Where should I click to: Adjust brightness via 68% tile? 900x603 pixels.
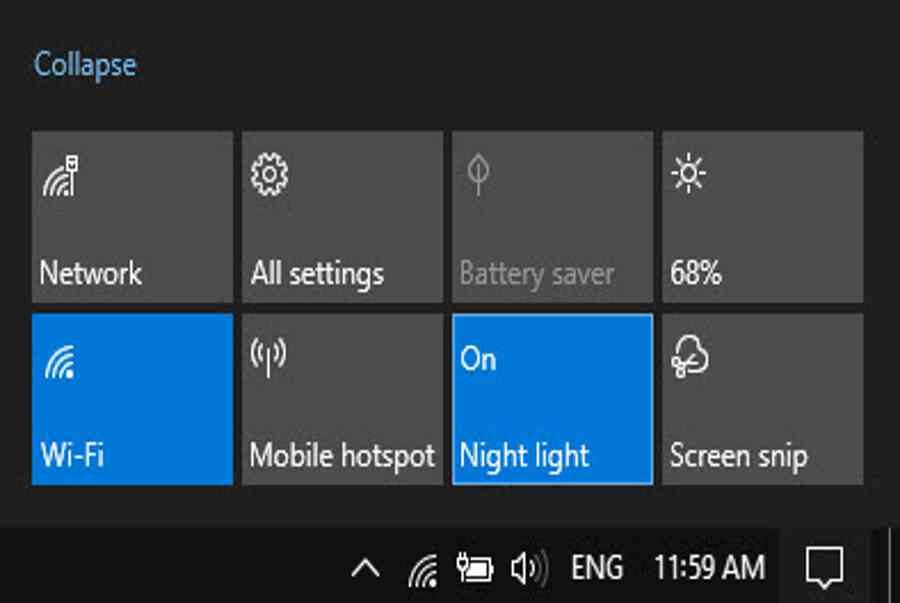tap(763, 216)
